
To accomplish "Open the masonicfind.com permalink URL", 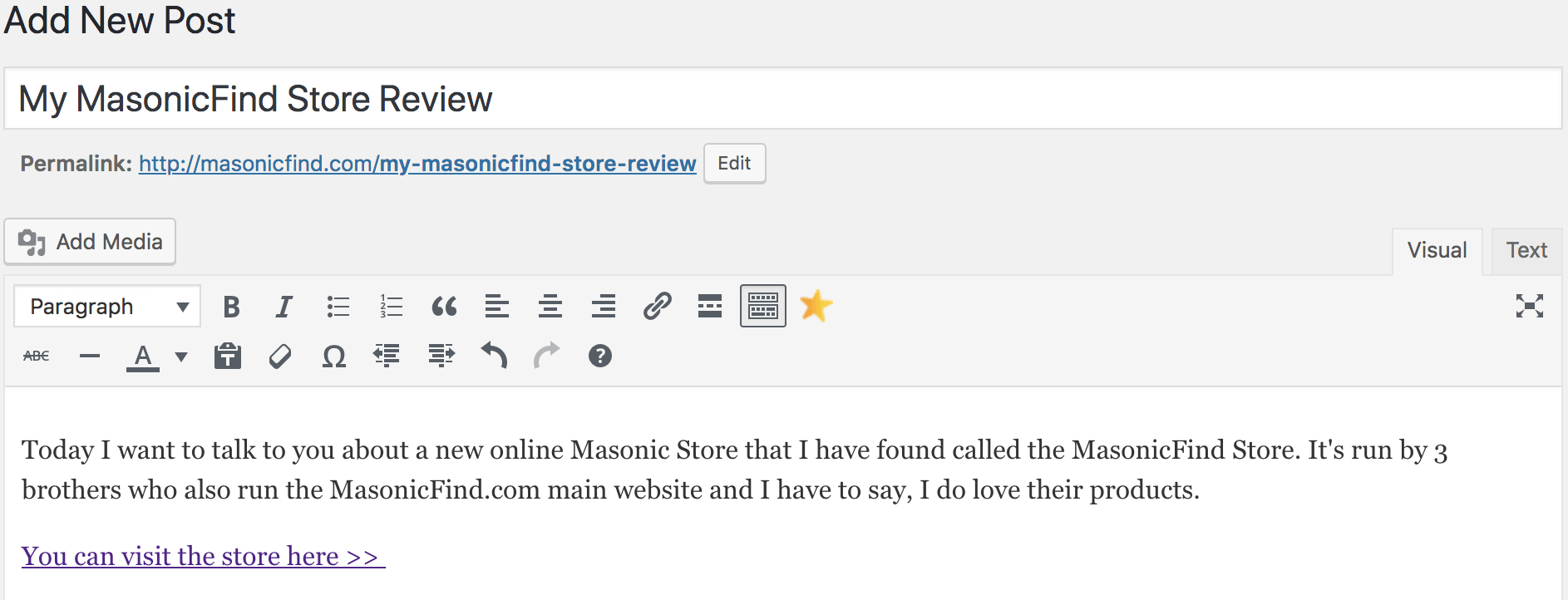I will 417,164.
